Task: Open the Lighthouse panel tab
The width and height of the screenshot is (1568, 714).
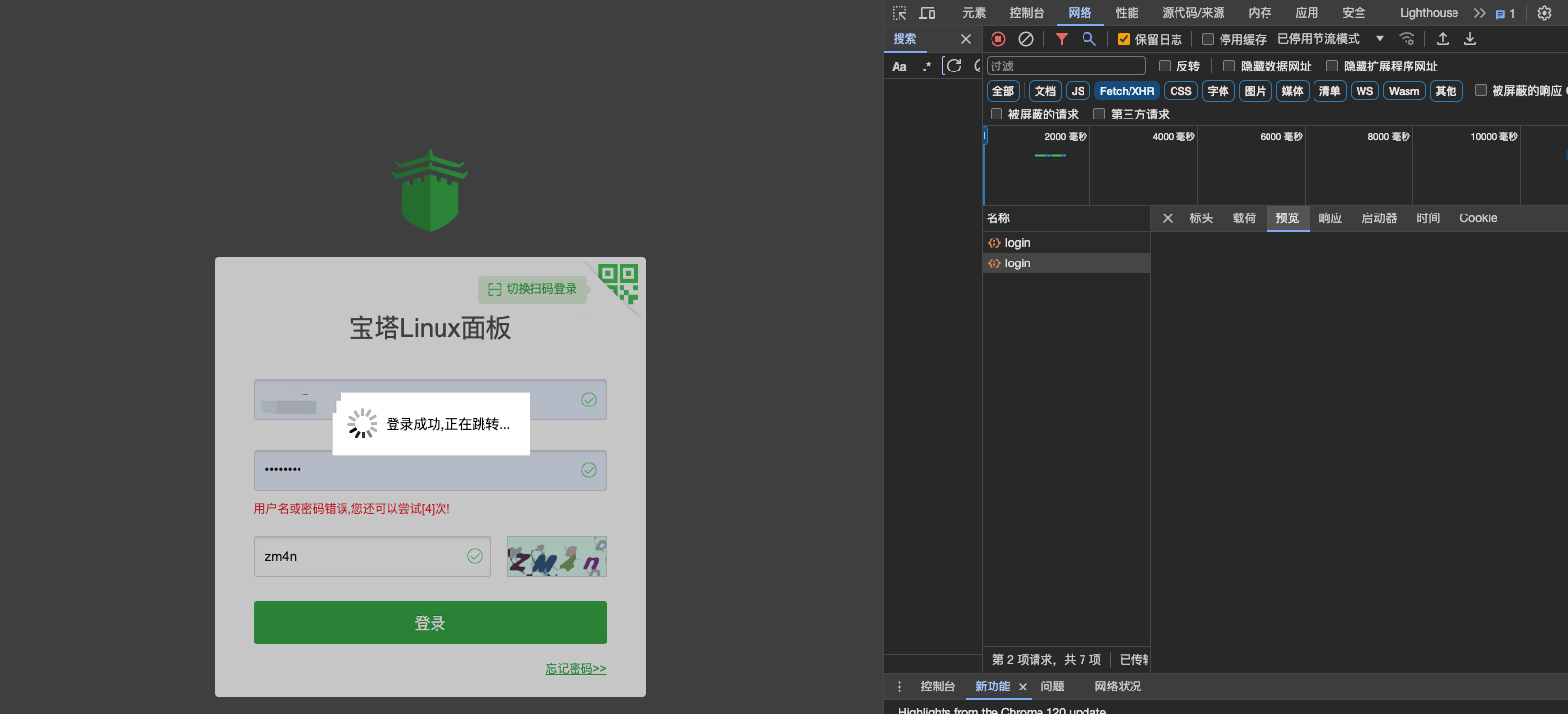Action: point(1428,13)
